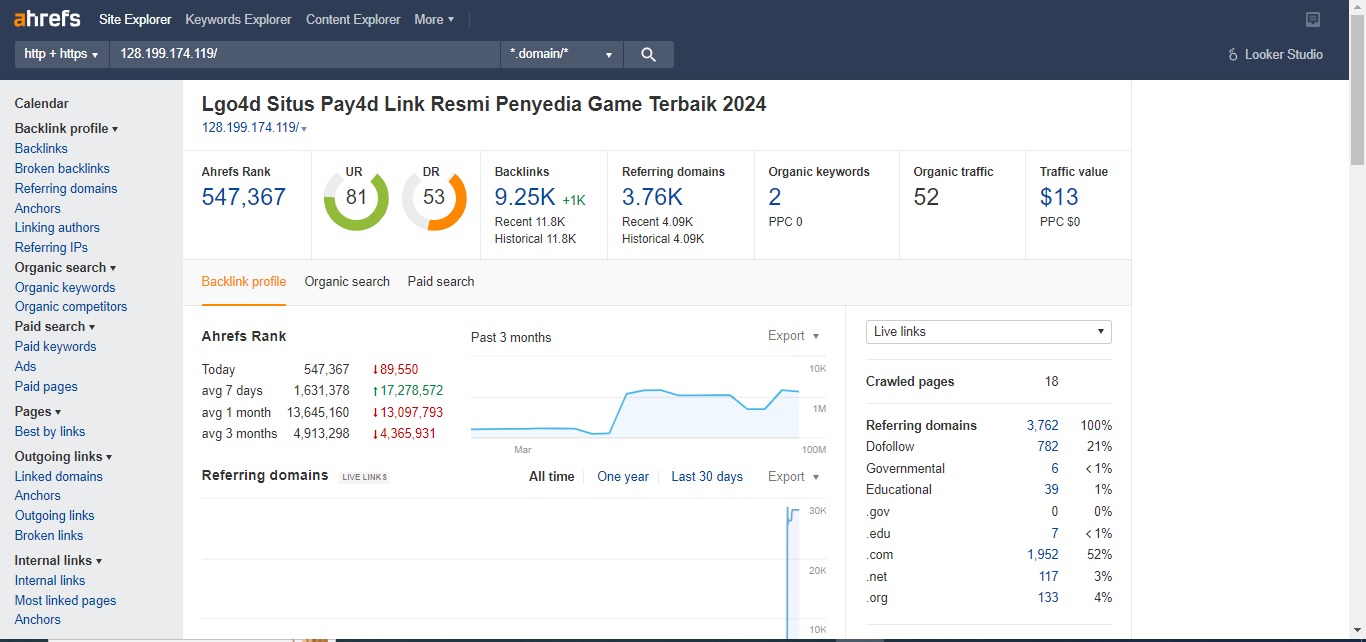Switch to the Organic search tab
Image resolution: width=1366 pixels, height=642 pixels.
(347, 282)
